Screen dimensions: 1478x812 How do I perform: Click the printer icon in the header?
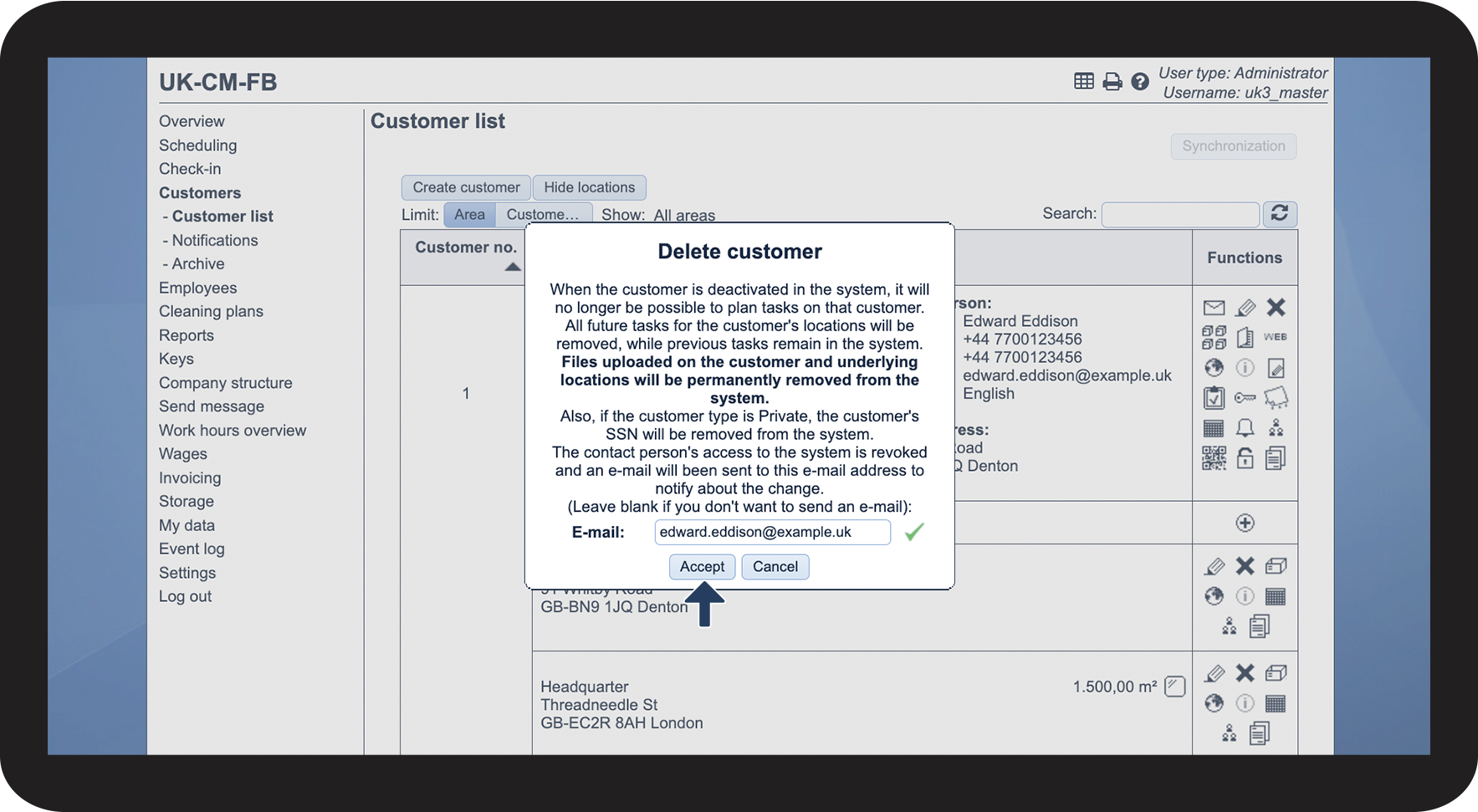pyautogui.click(x=1112, y=82)
